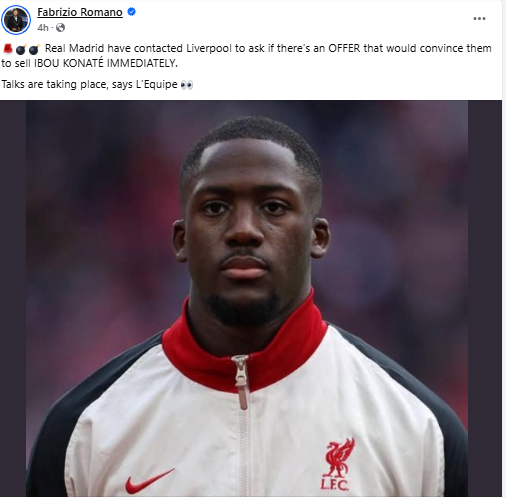Click the words 'IBOU KONATÉ IMMEDIATELY'
The height and width of the screenshot is (498, 506).
click(106, 63)
